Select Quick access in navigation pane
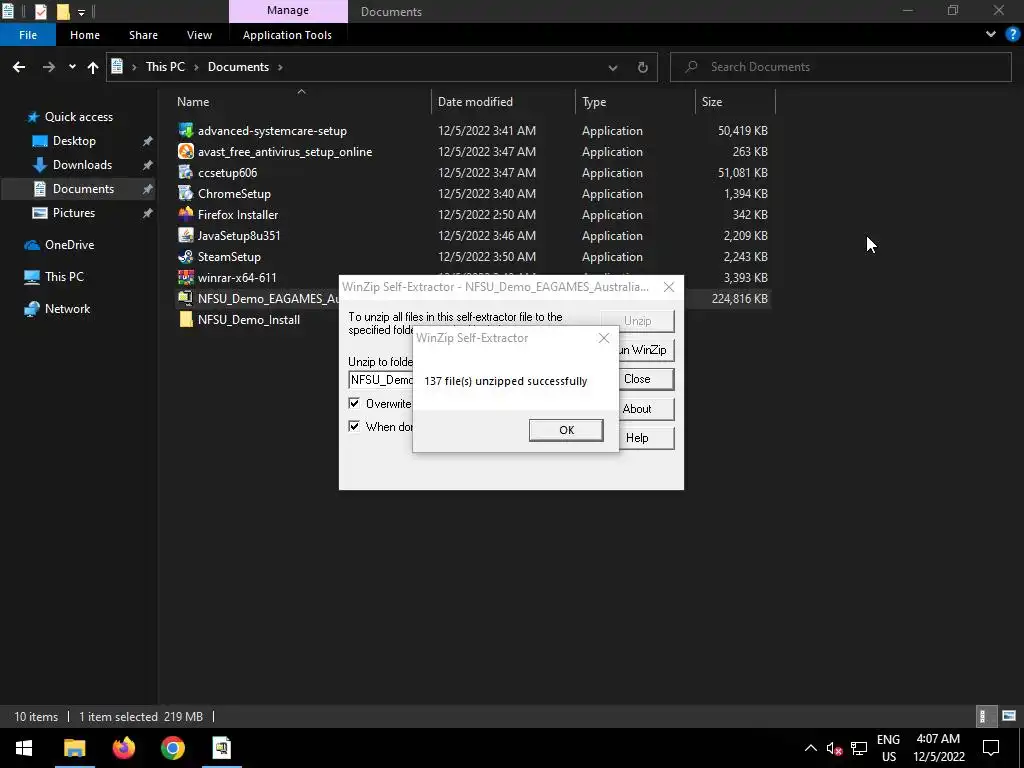Image resolution: width=1024 pixels, height=768 pixels. click(79, 117)
